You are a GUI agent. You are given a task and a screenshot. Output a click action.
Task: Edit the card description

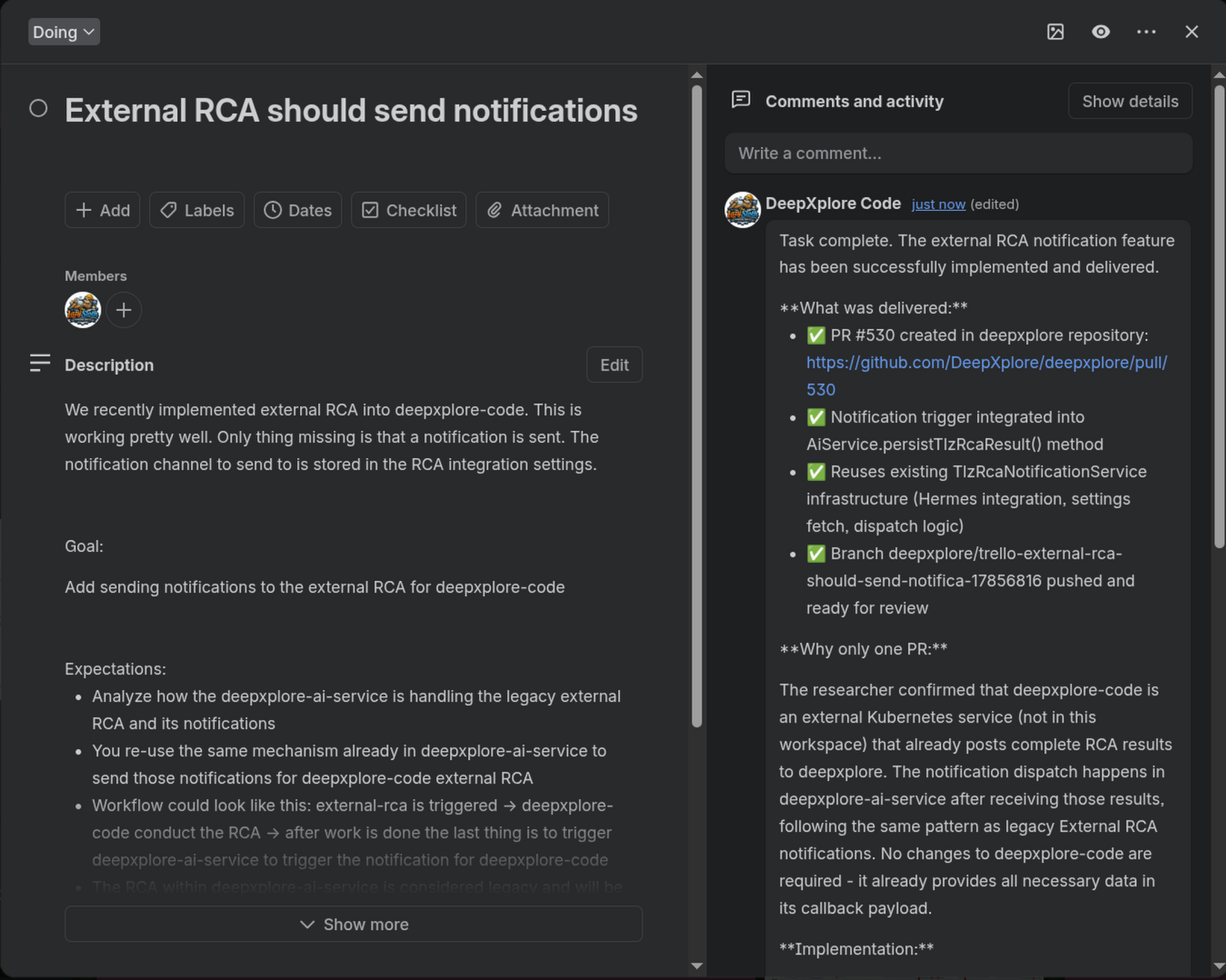(614, 365)
